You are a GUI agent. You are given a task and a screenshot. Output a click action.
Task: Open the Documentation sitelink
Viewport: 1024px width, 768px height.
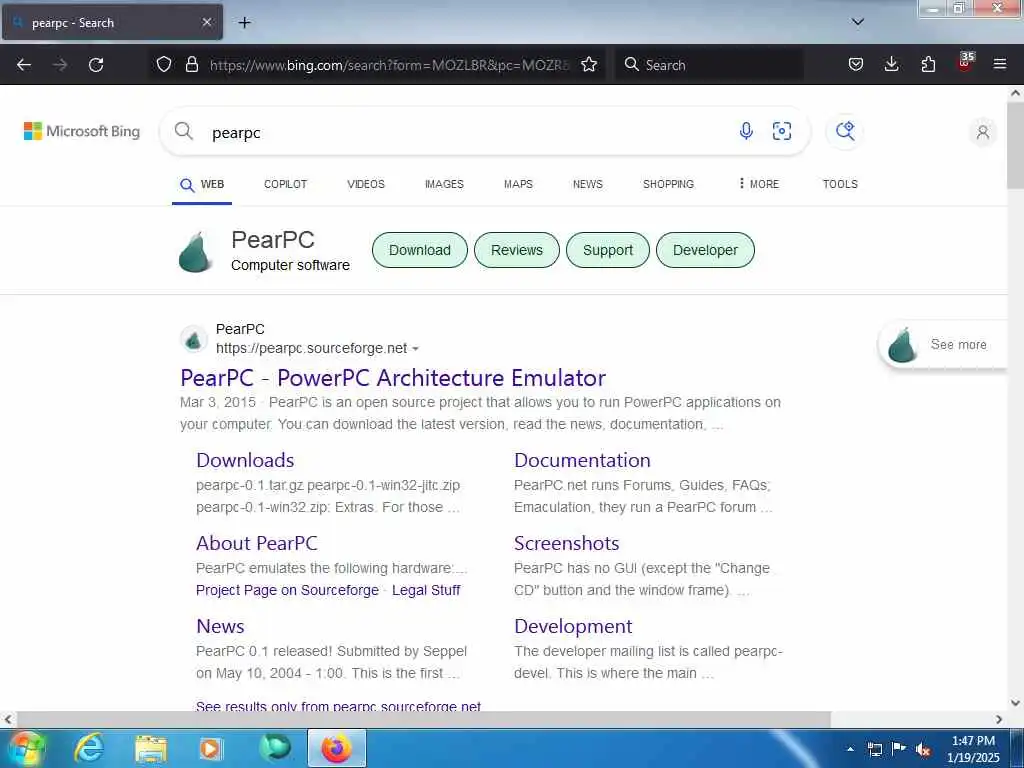point(582,460)
